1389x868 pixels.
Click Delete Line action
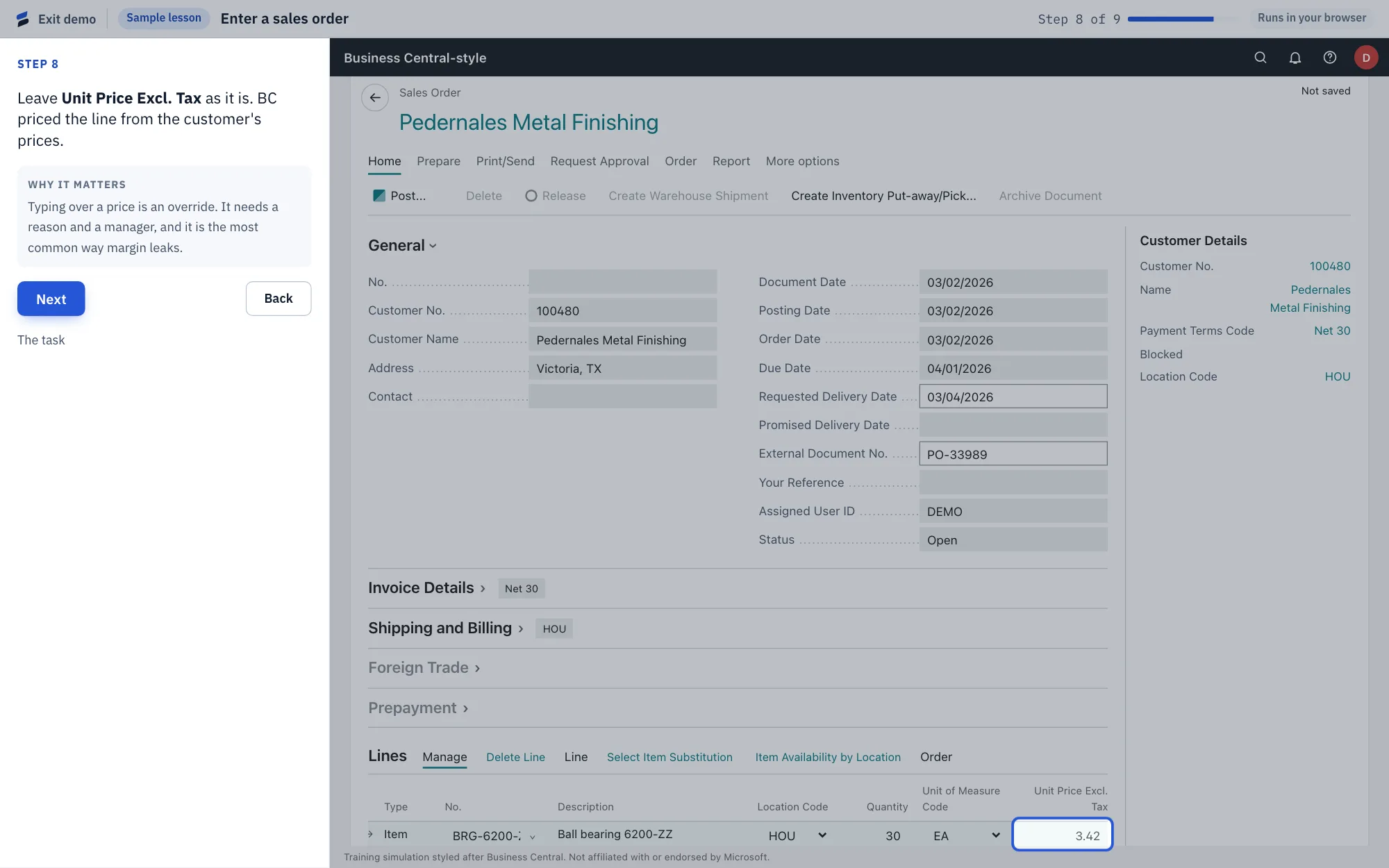pos(515,757)
